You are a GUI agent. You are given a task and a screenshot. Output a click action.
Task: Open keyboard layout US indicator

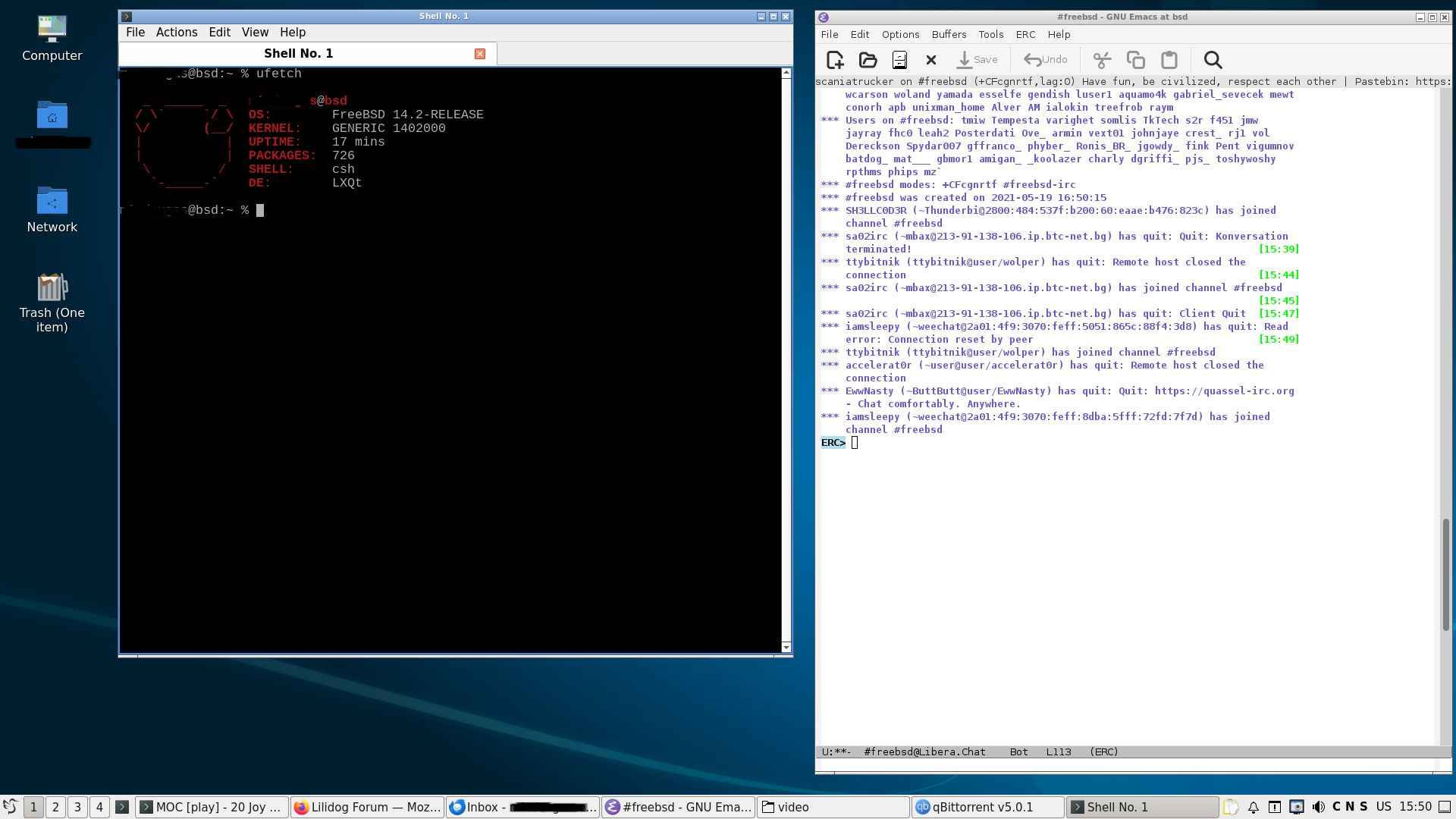[x=1384, y=807]
